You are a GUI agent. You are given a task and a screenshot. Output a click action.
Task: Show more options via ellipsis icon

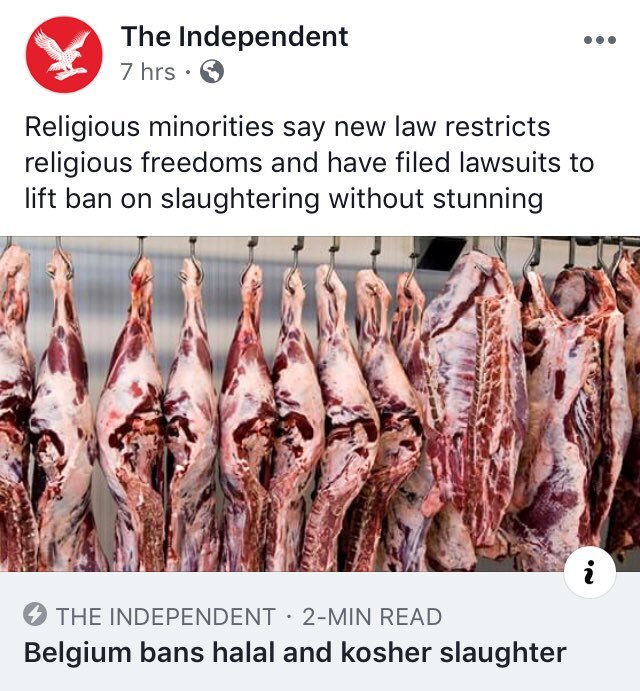[600, 40]
